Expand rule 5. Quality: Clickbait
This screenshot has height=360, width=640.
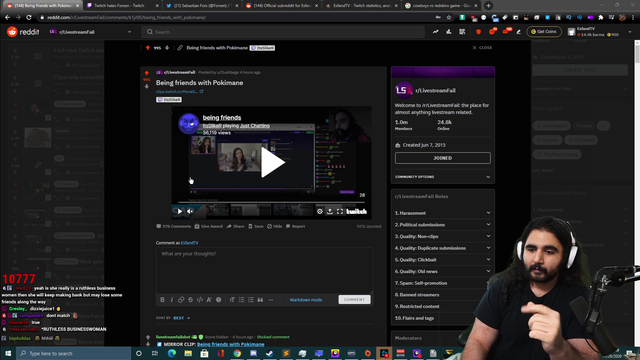point(442,260)
